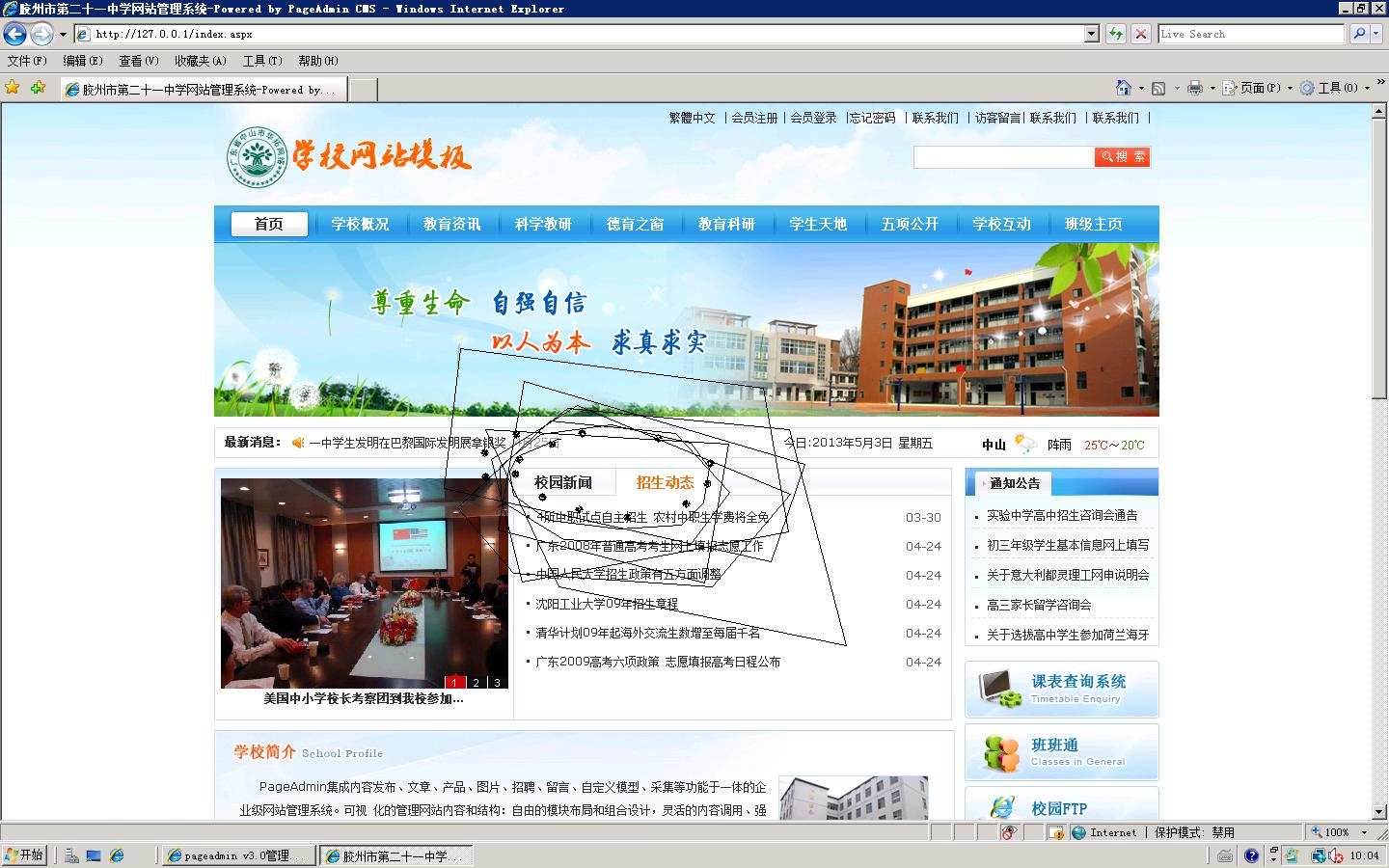This screenshot has width=1389, height=868.
Task: Open the Favorites Center star icon
Action: 13,88
